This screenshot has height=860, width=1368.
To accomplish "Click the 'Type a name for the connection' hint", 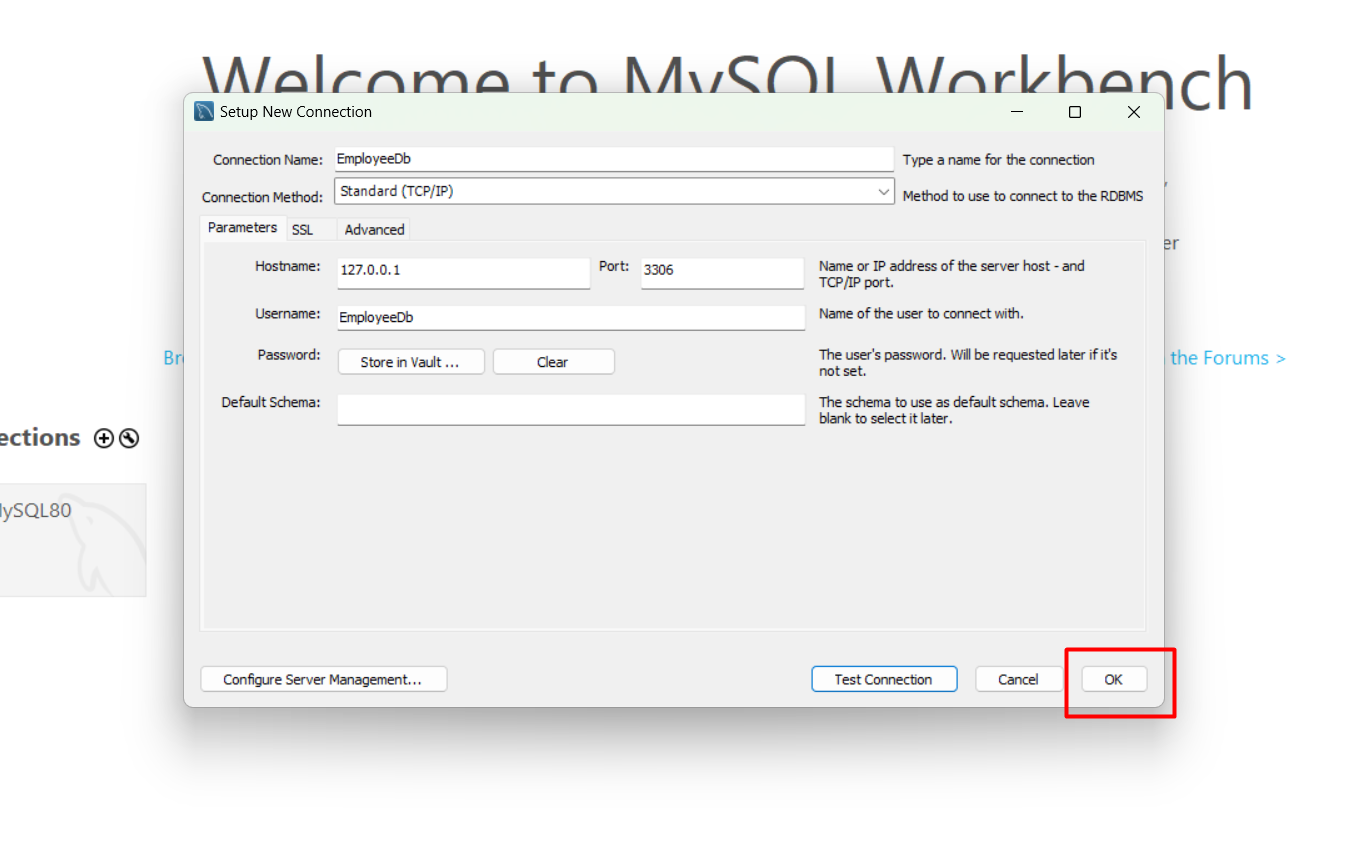I will click(x=999, y=160).
